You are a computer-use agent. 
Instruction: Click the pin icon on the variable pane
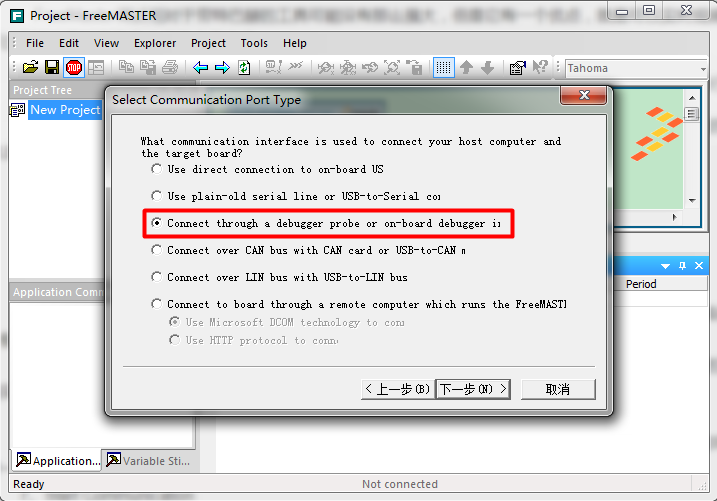tap(682, 266)
